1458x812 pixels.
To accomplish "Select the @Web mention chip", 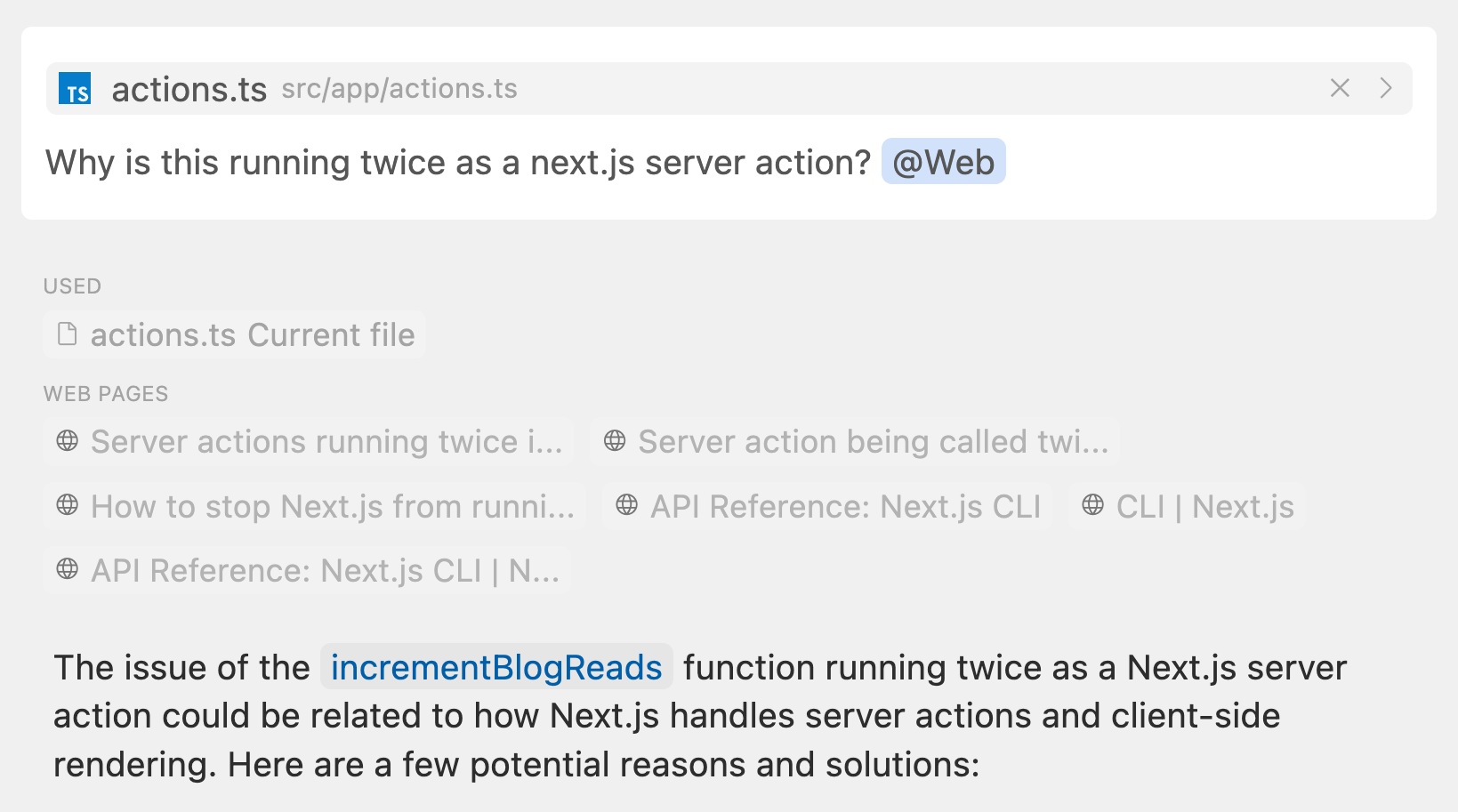I will (943, 162).
